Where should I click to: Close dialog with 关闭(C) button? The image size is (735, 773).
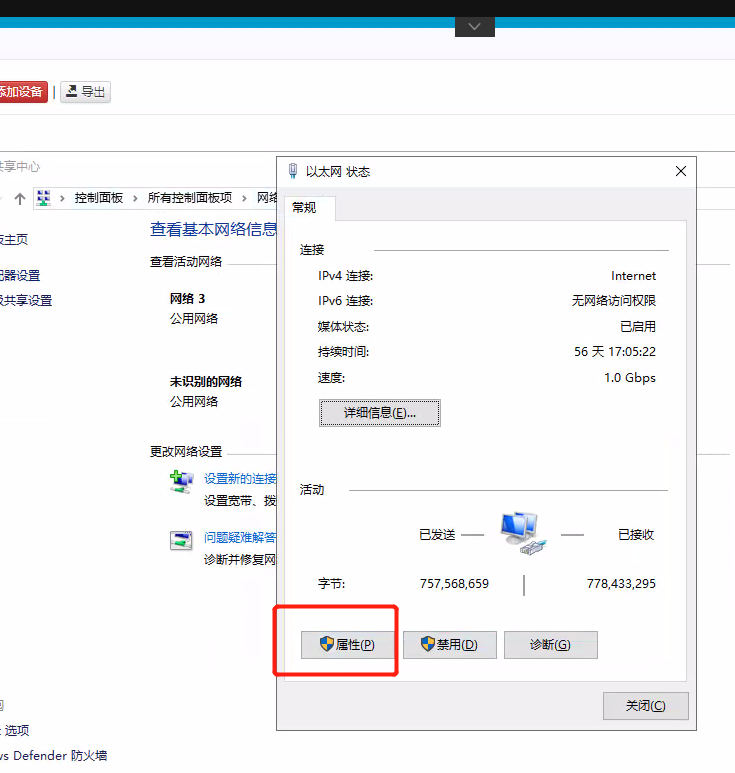click(646, 705)
